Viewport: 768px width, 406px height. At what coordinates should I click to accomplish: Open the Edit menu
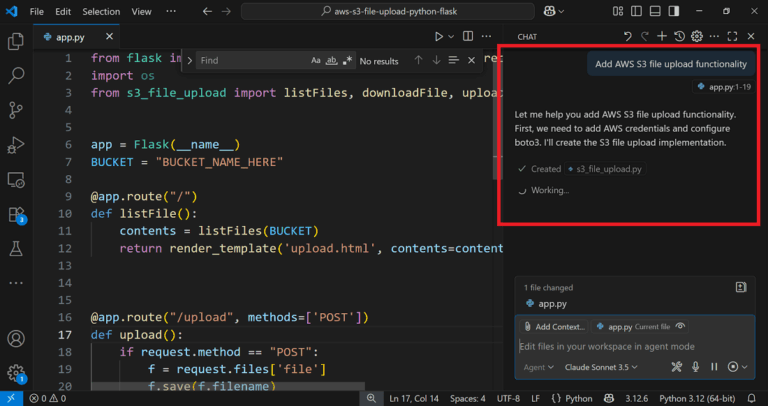tap(63, 11)
